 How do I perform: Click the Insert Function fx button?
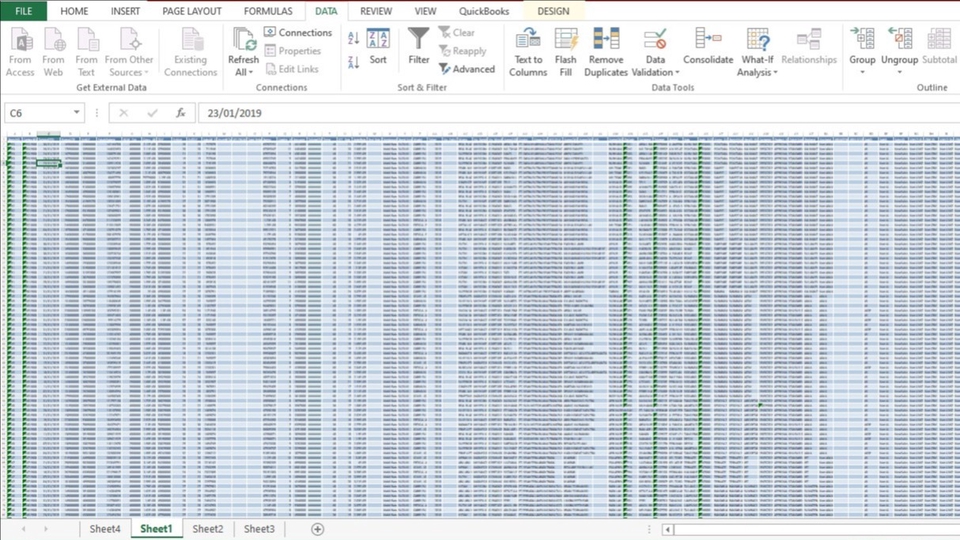point(181,113)
